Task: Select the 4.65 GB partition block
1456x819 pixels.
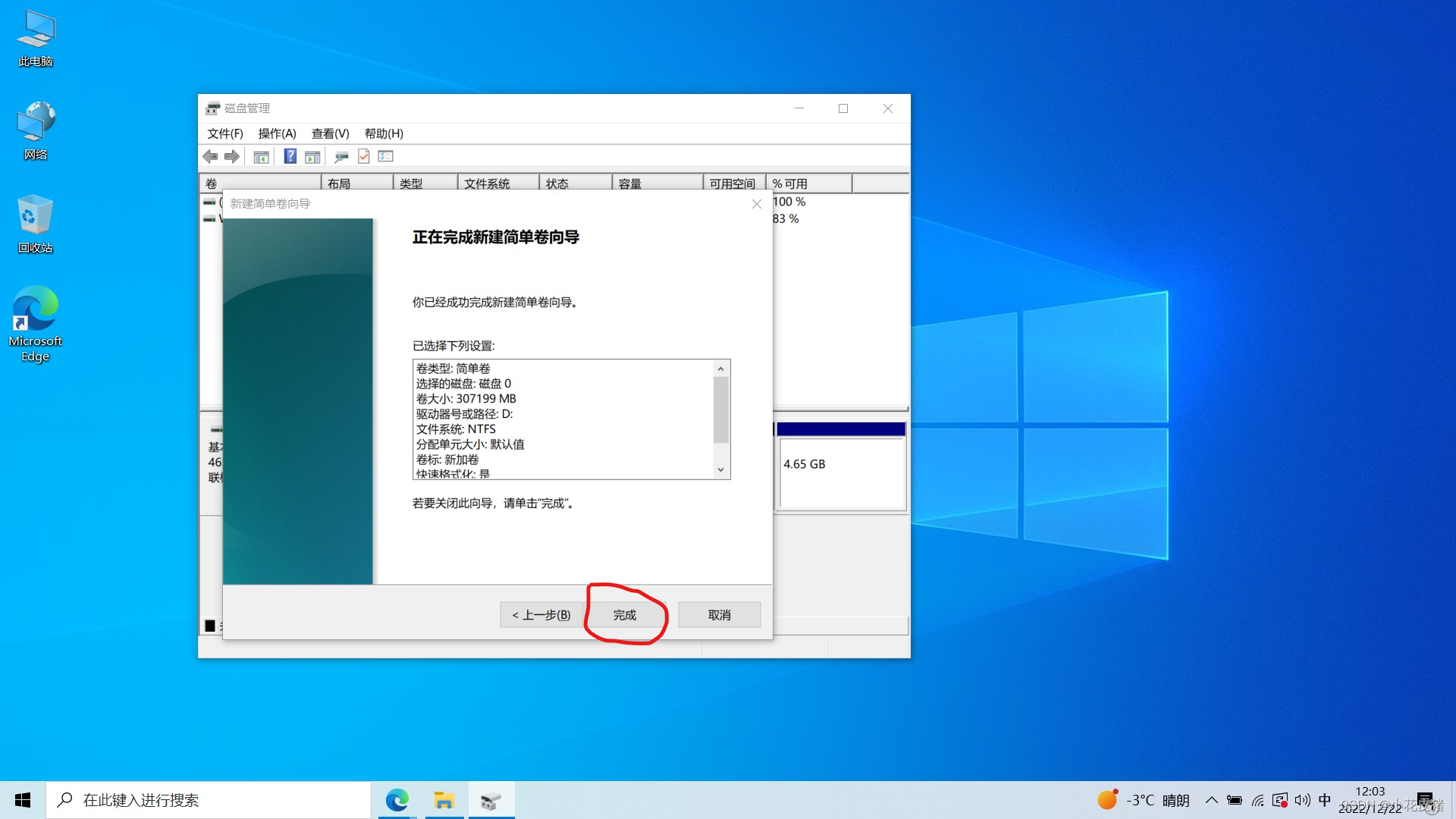Action: tap(841, 470)
